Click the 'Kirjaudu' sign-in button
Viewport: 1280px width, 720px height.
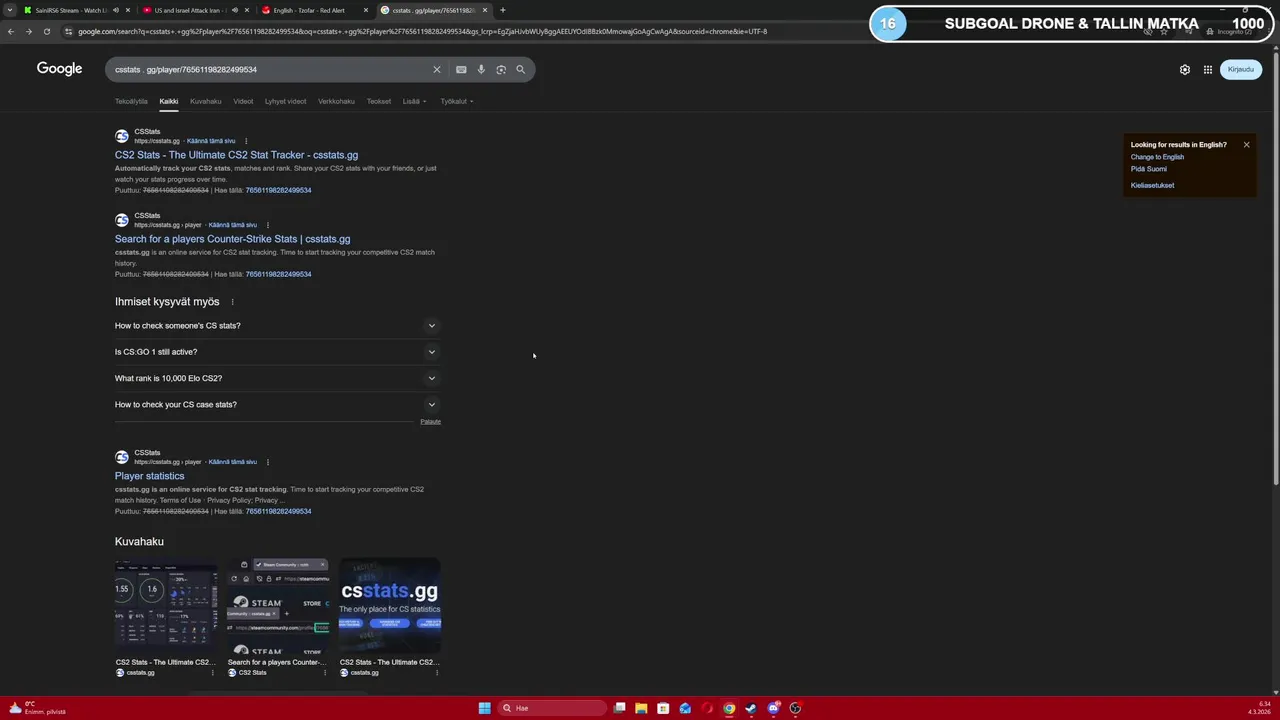(x=1241, y=69)
